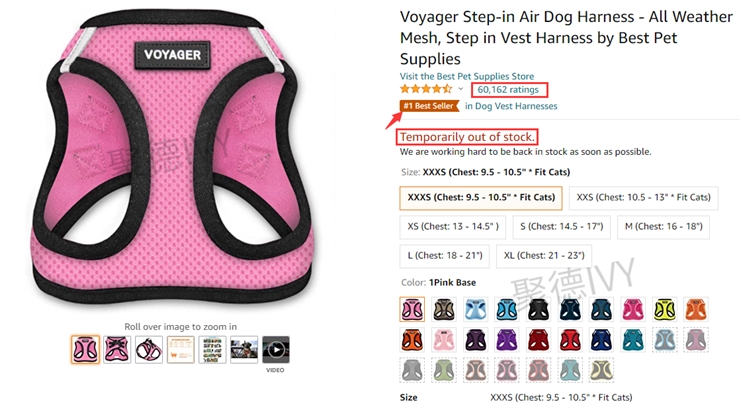Expand the star rating dropdown arrow
Image resolution: width=750 pixels, height=405 pixels.
pyautogui.click(x=460, y=89)
